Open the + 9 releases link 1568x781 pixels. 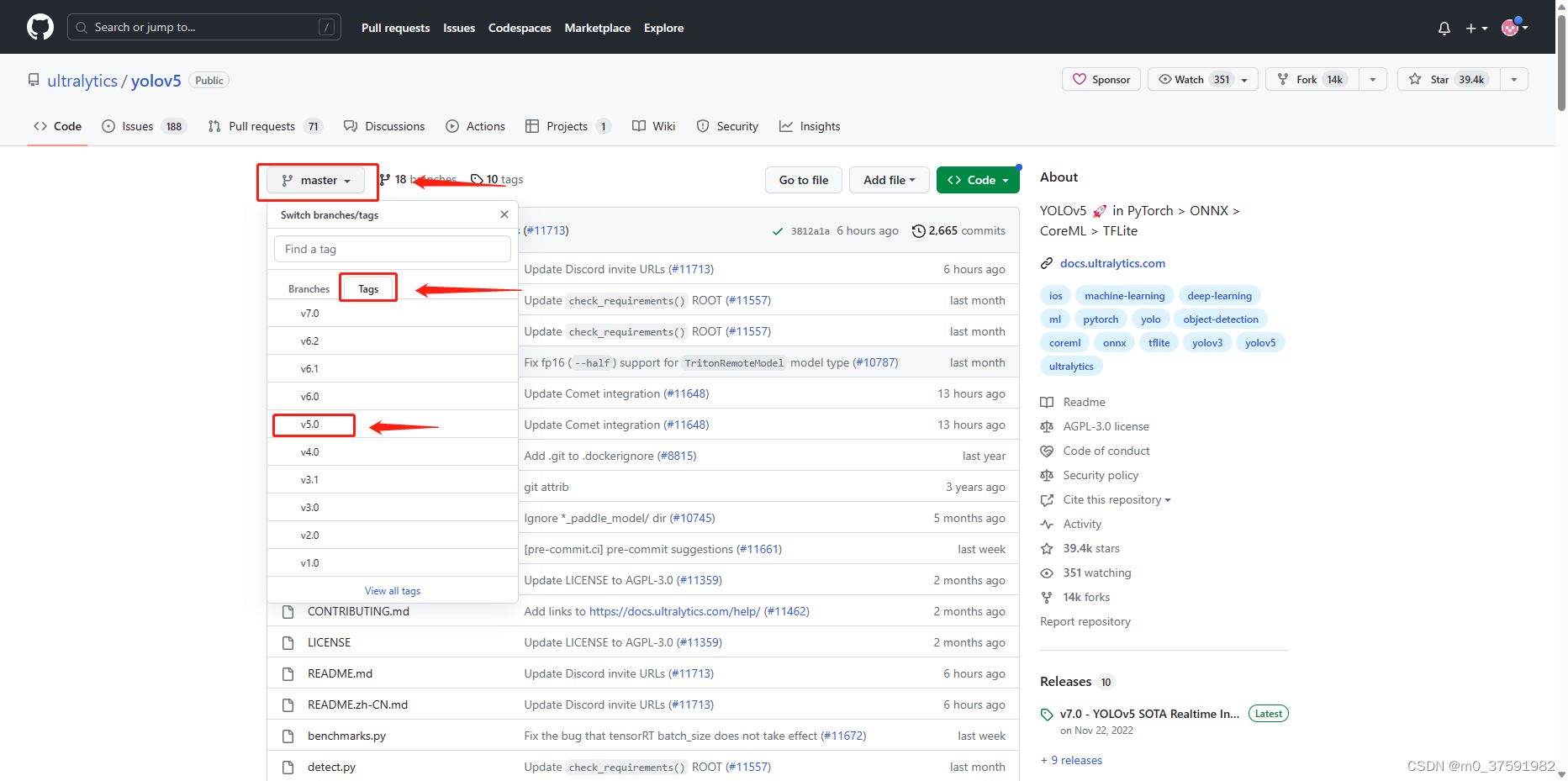tap(1071, 760)
